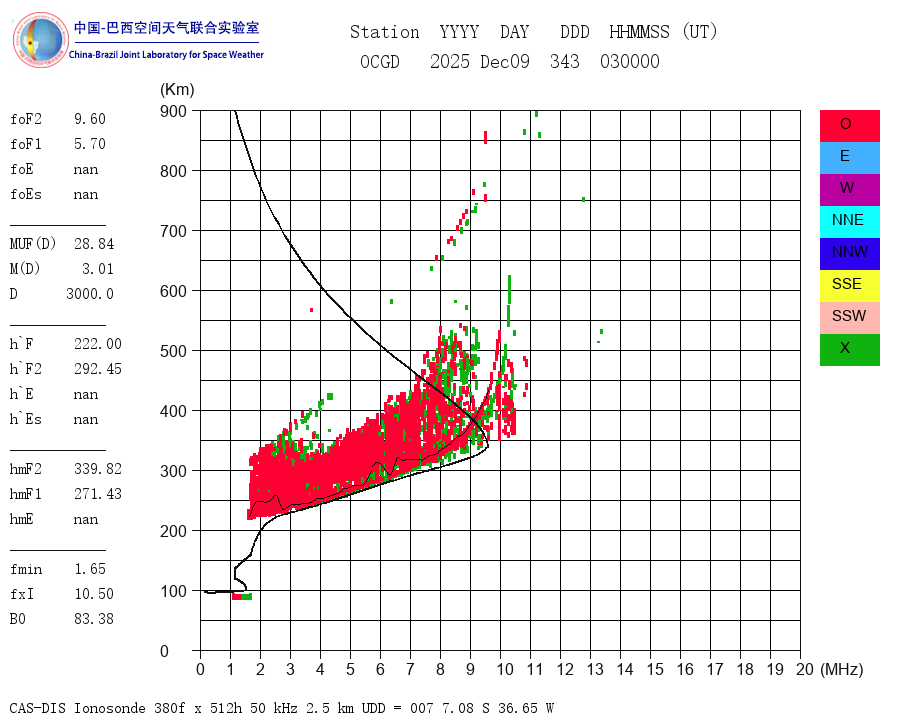Click the date value Dec09

click(505, 61)
